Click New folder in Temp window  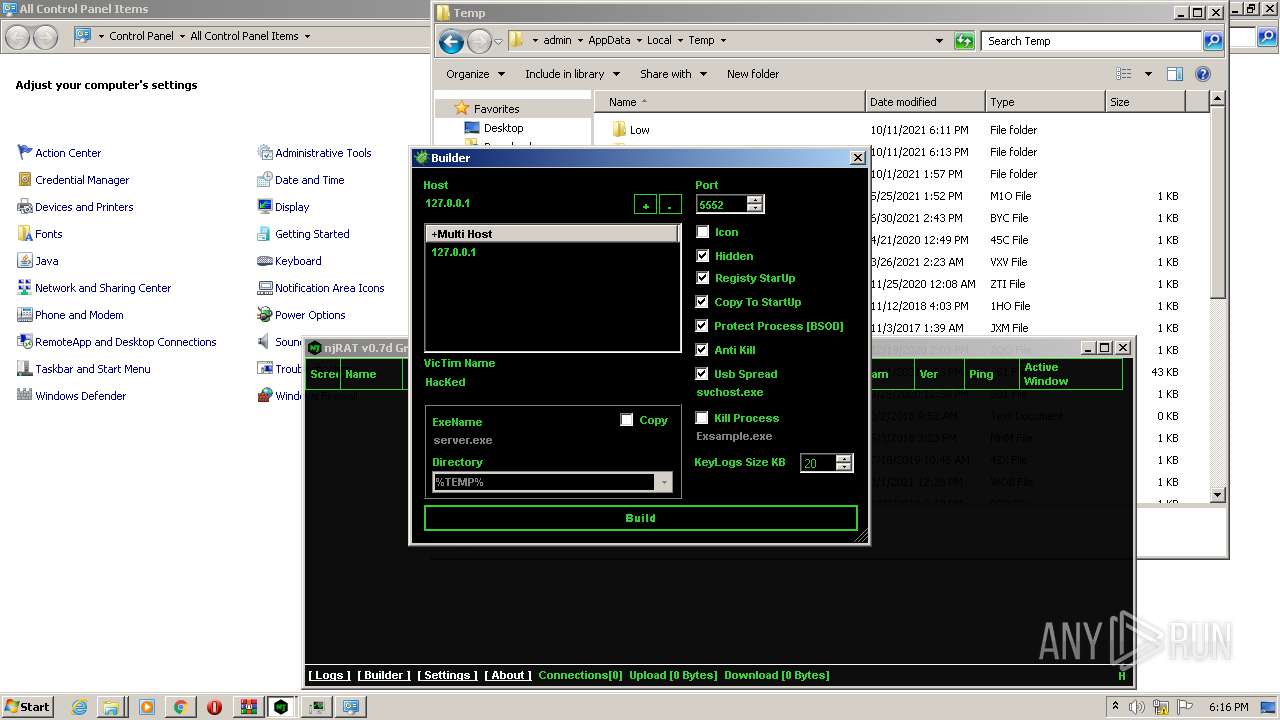pos(753,74)
